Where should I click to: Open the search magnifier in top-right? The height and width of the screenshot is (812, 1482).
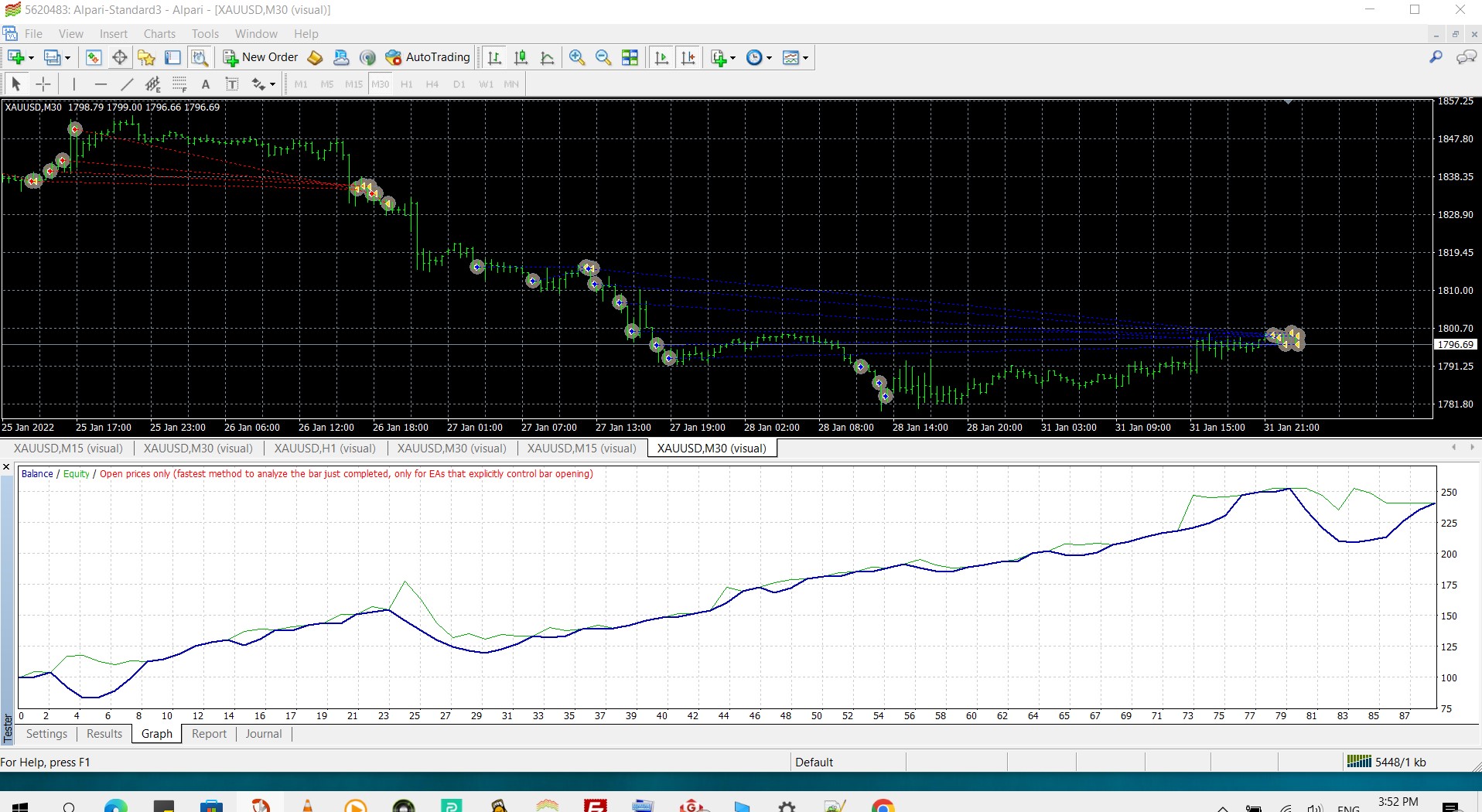coord(1436,57)
